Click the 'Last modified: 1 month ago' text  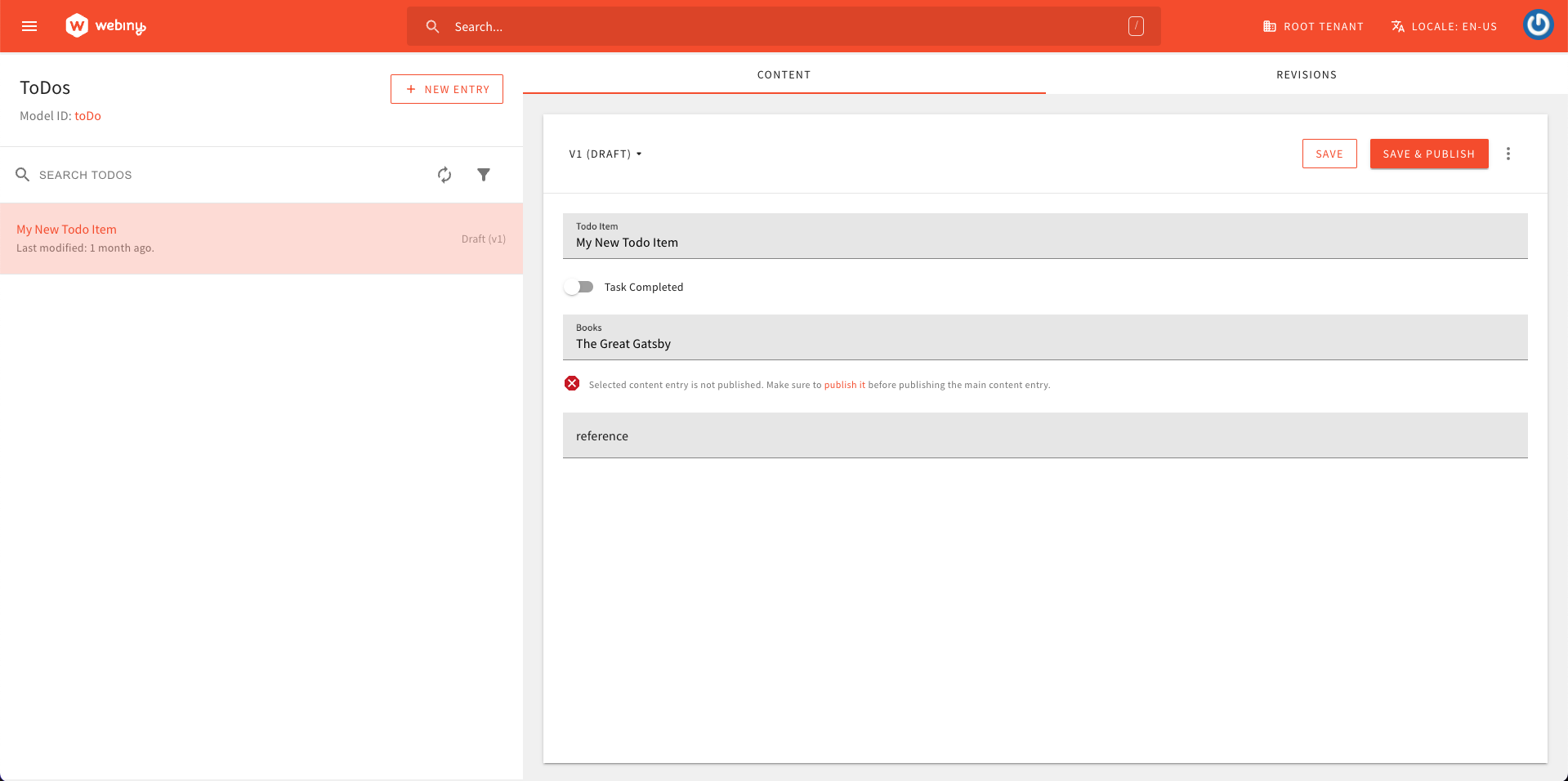click(x=85, y=248)
